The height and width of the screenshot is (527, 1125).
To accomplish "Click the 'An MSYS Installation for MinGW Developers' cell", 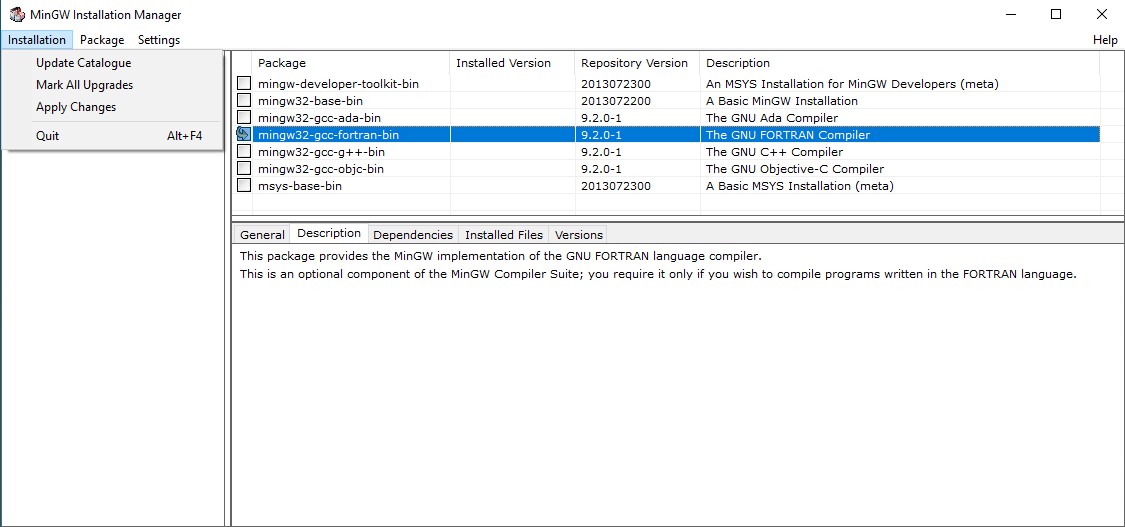I will pos(852,84).
